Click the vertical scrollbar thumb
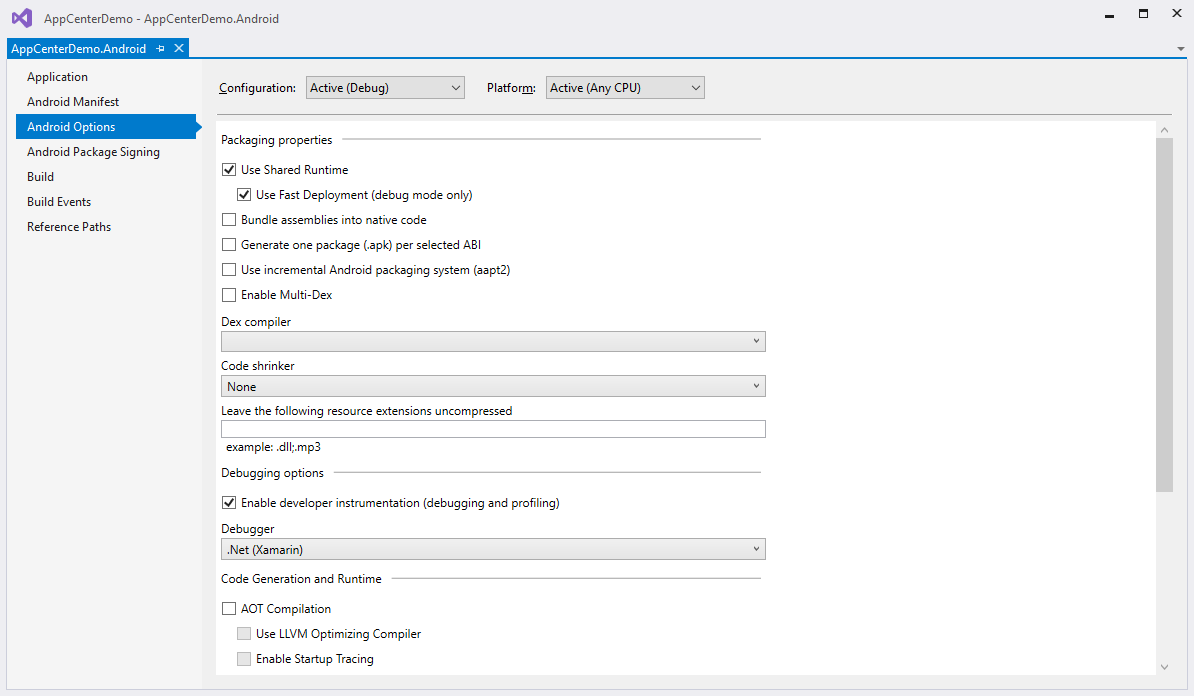 click(x=1164, y=315)
